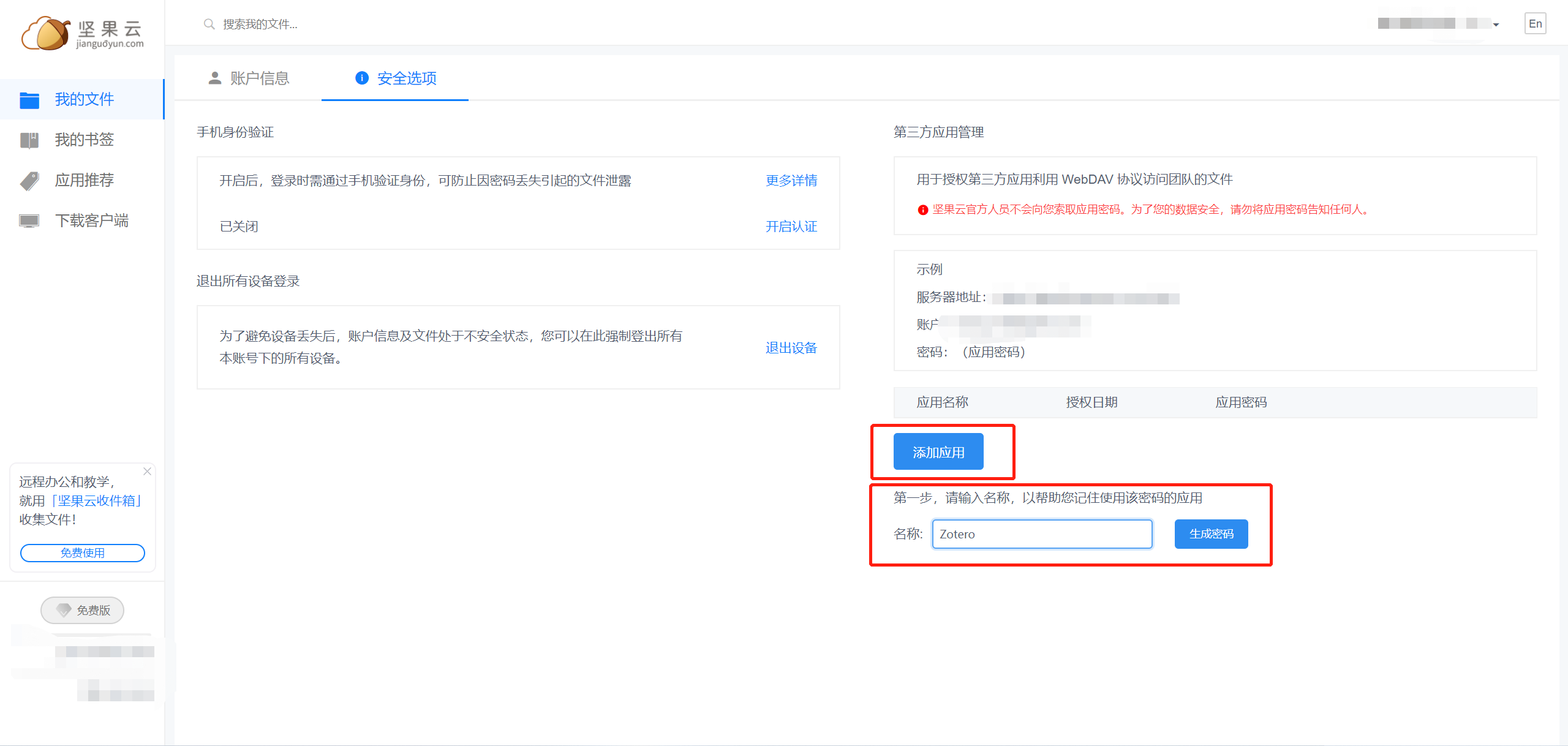
Task: Click the 免费使用 button in the promo card
Action: [83, 553]
